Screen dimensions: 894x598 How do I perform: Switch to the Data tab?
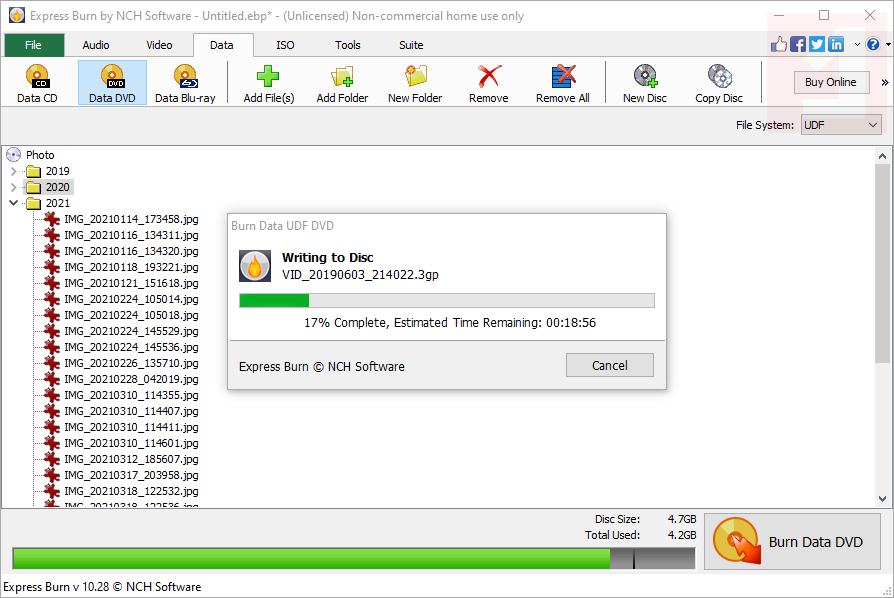pyautogui.click(x=222, y=45)
